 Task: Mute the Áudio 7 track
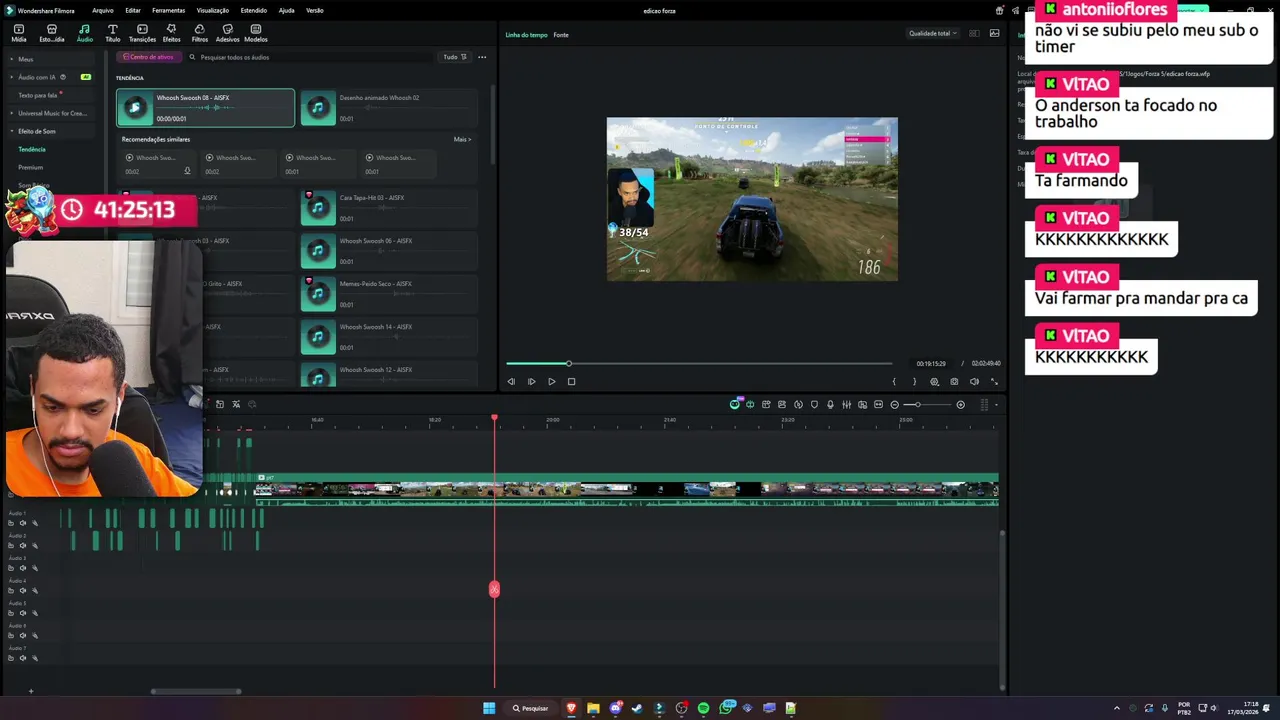pos(22,658)
